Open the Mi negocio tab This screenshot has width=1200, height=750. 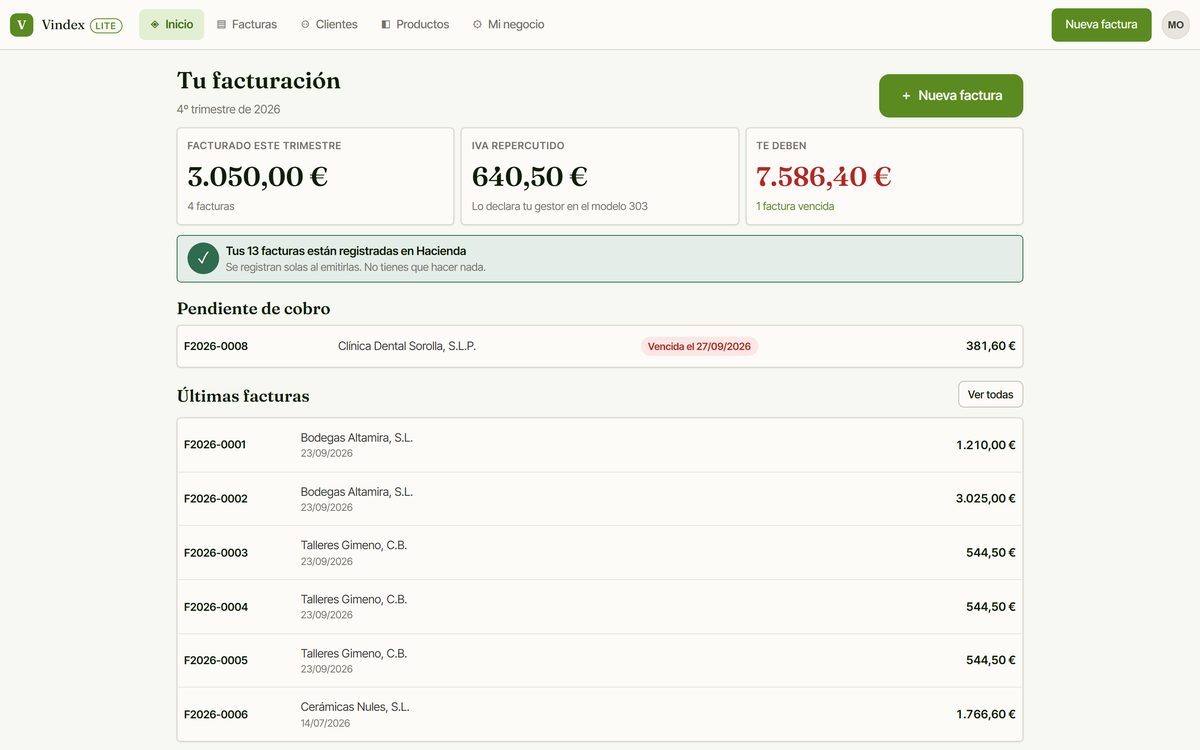click(x=508, y=25)
